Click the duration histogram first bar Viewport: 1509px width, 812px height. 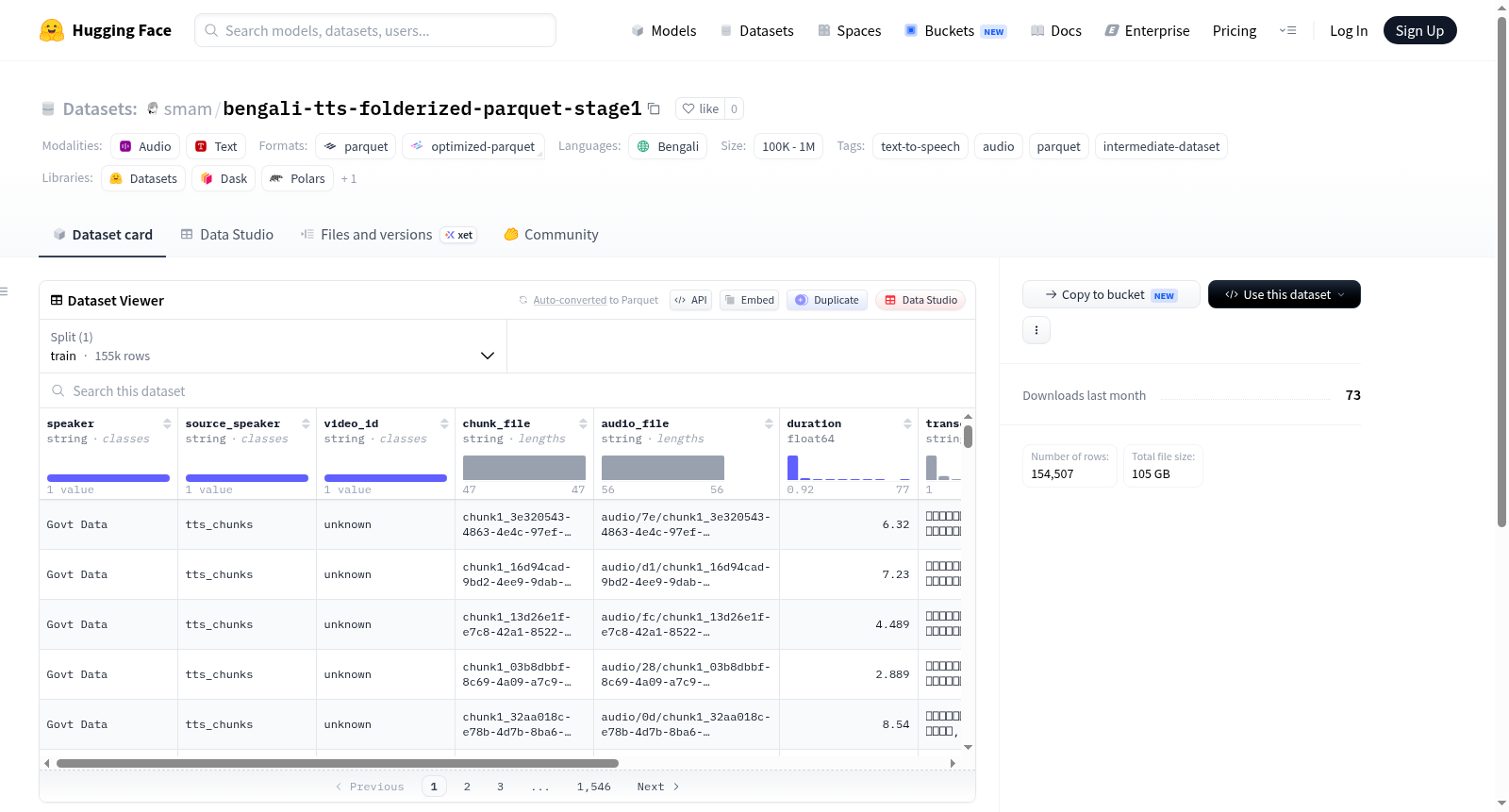792,468
